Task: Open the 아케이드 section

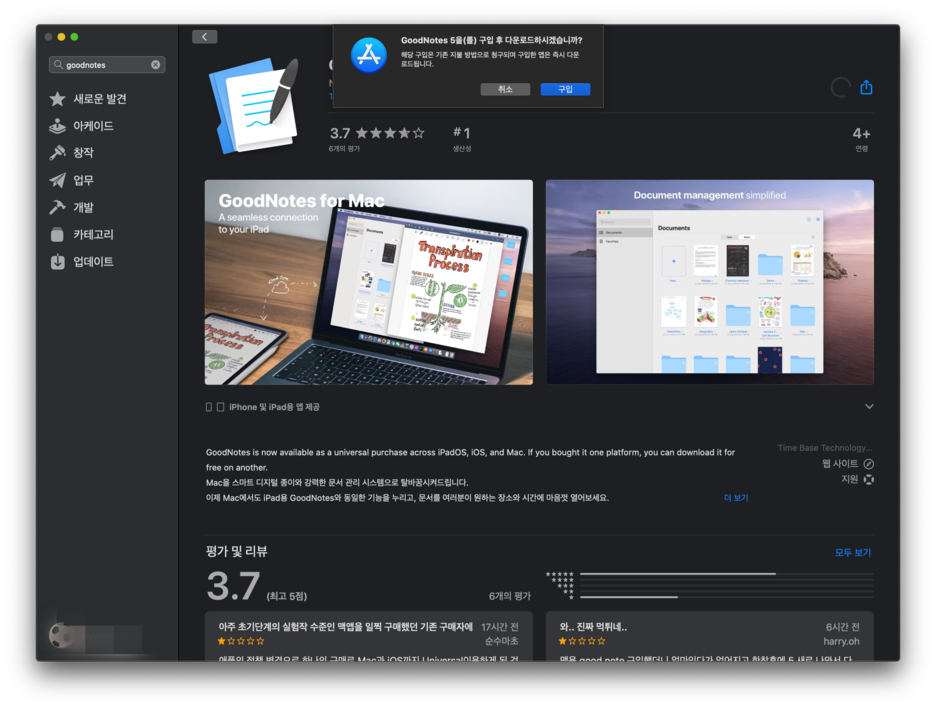Action: [x=82, y=126]
